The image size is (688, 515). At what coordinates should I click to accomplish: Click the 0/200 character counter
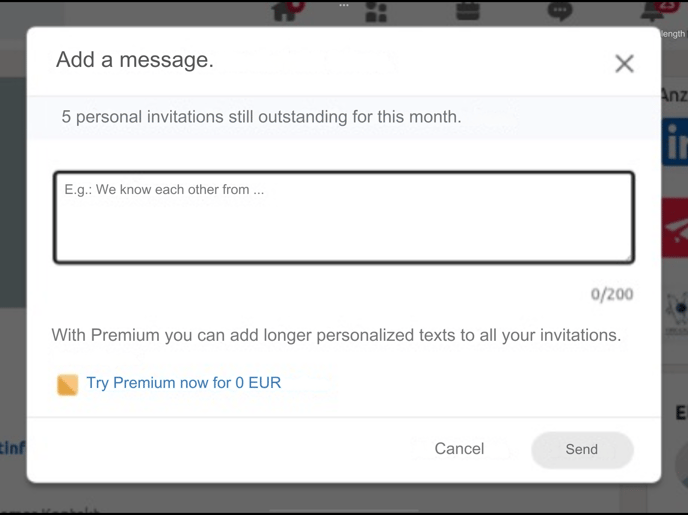[611, 295]
